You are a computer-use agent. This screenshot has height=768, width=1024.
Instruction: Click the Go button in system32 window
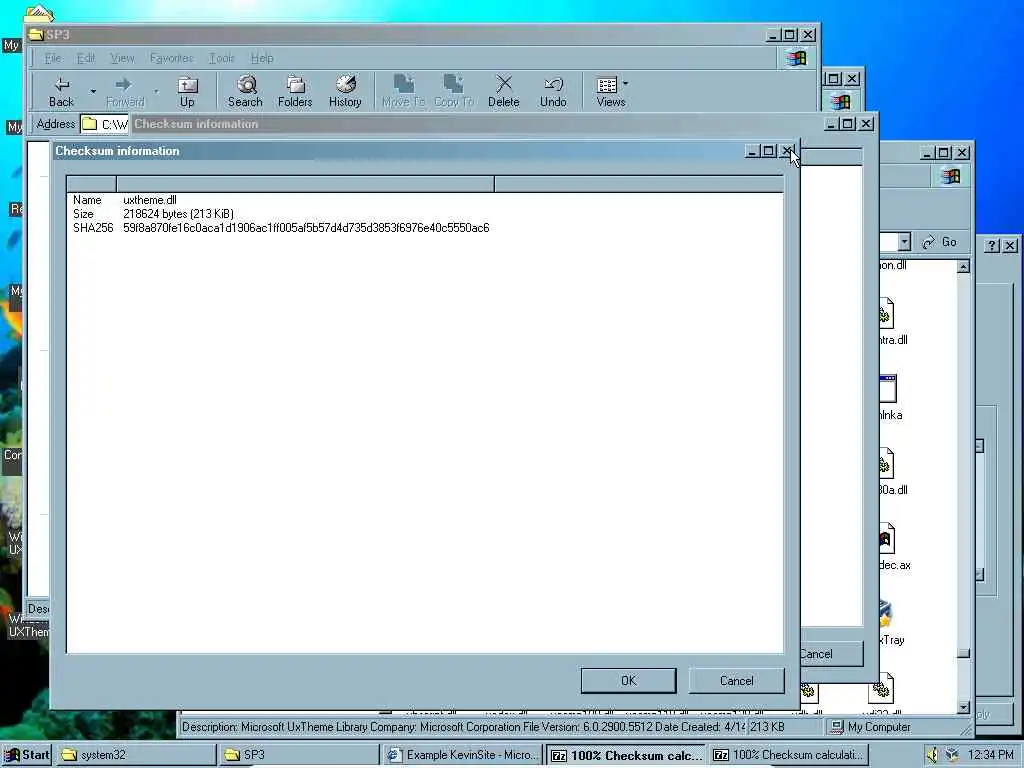coord(940,242)
